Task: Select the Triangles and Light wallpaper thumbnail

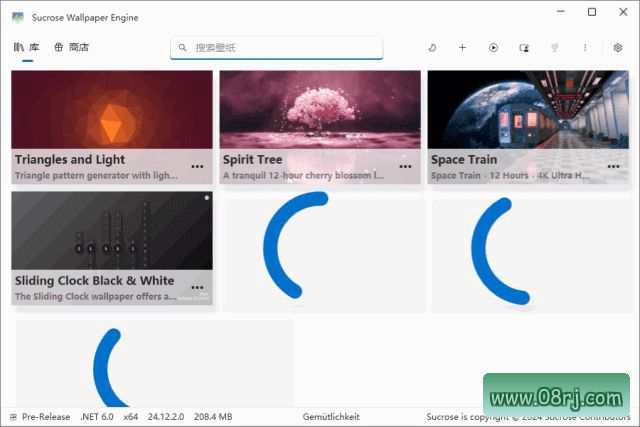Action: pyautogui.click(x=112, y=109)
